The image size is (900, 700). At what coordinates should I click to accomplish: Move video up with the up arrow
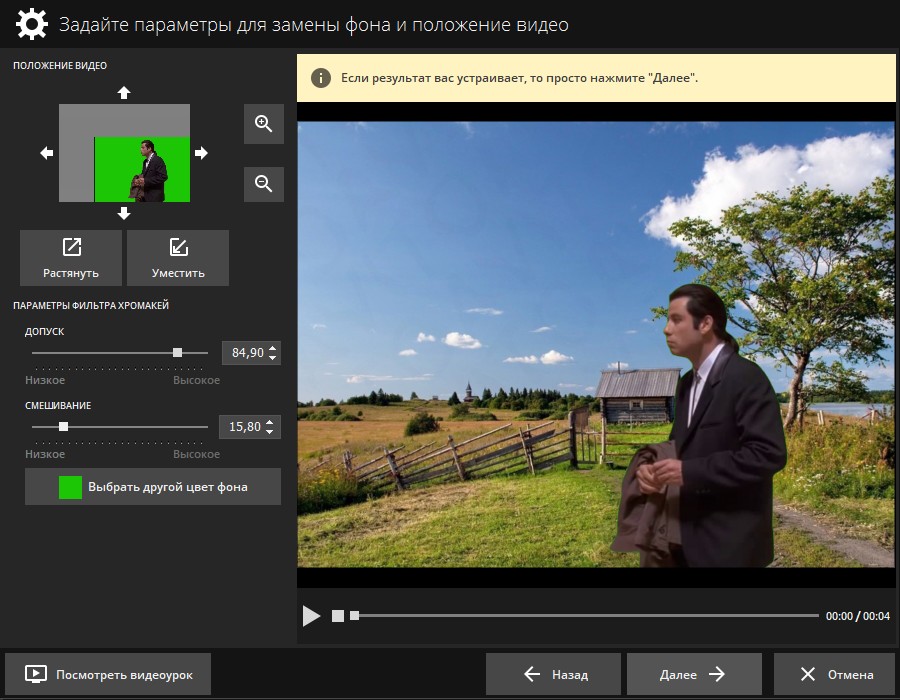tap(124, 93)
